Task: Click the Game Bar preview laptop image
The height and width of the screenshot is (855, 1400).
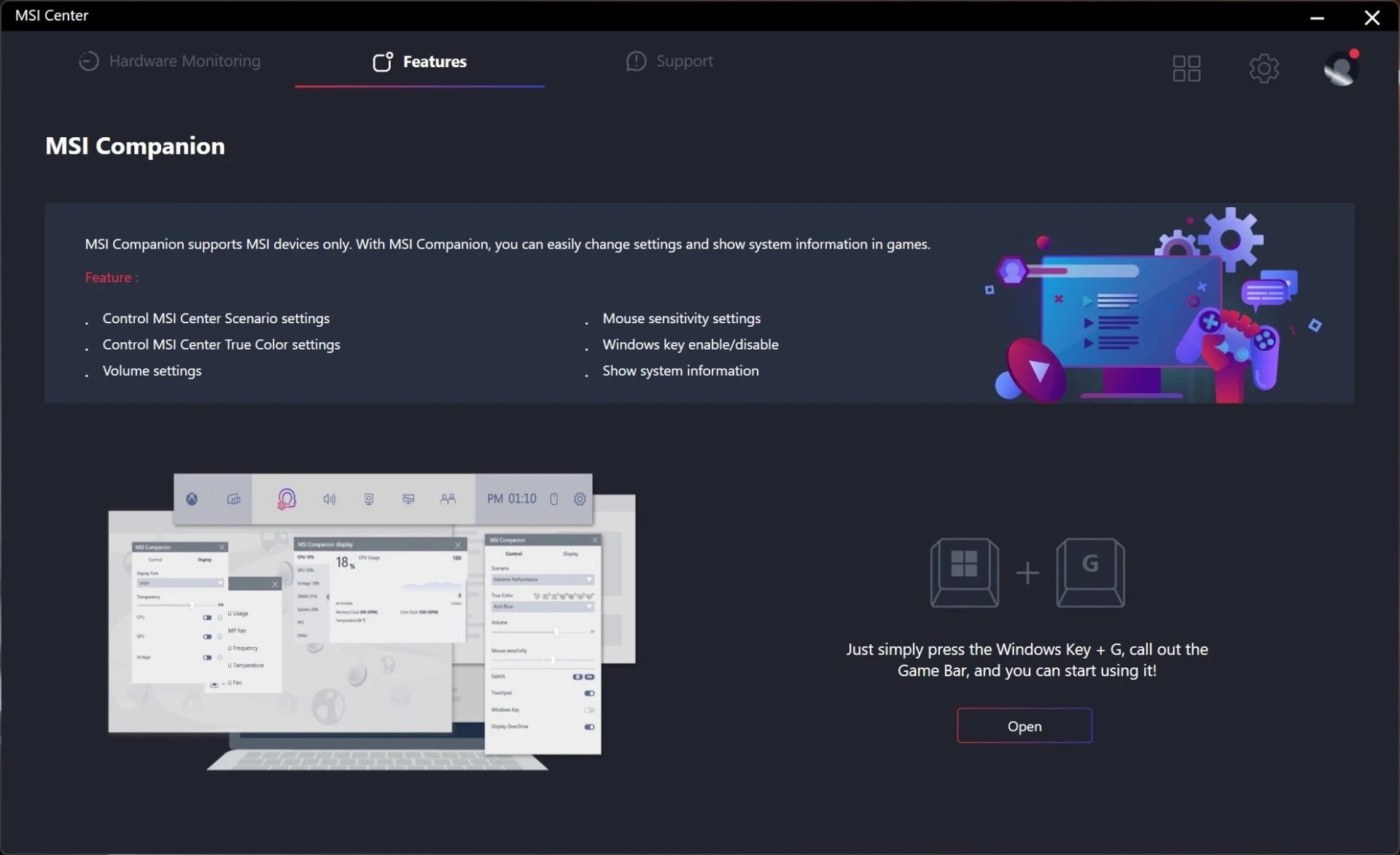Action: coord(372,622)
